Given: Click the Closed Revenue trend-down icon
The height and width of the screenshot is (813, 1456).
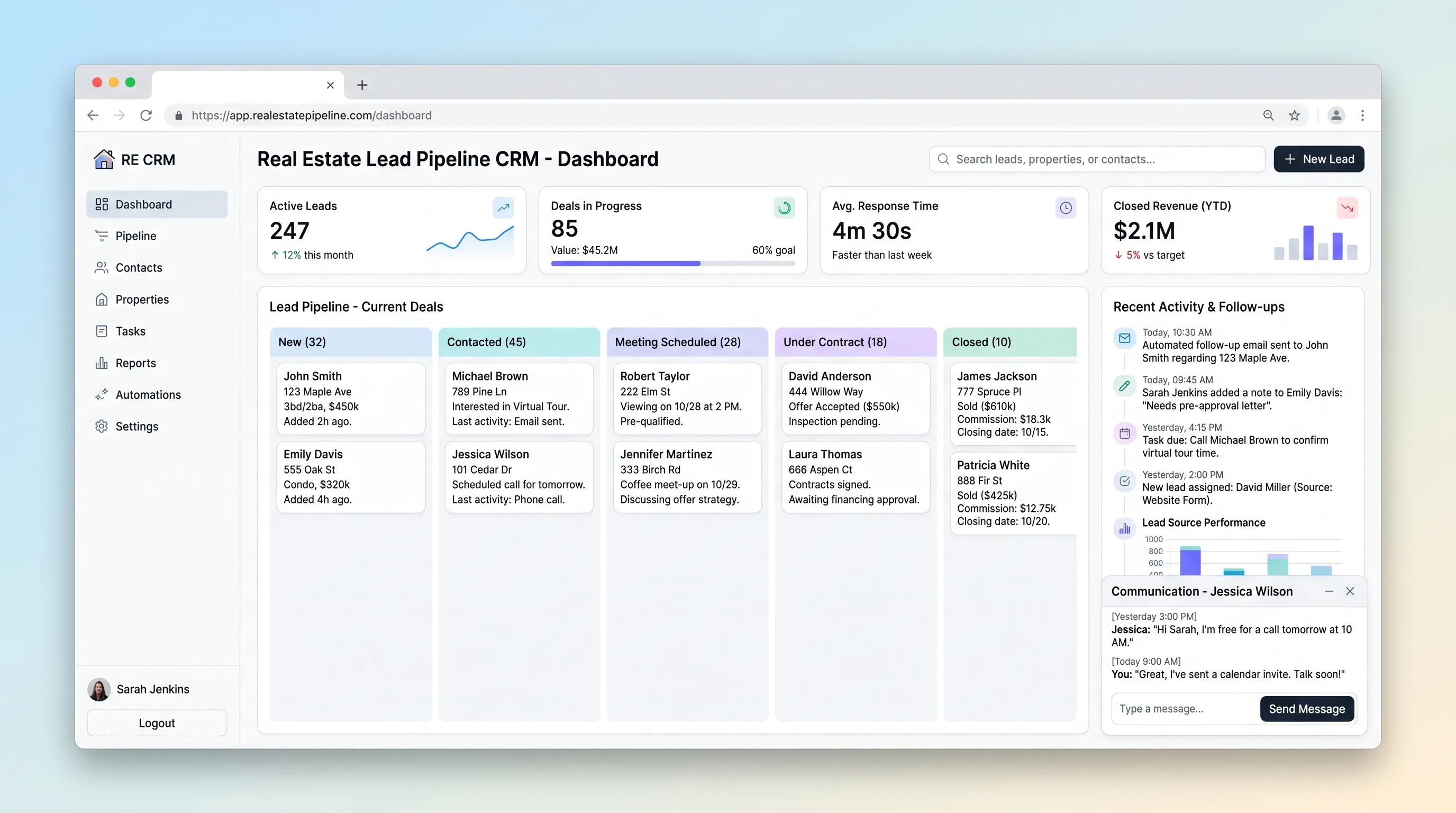Looking at the screenshot, I should tap(1347, 207).
